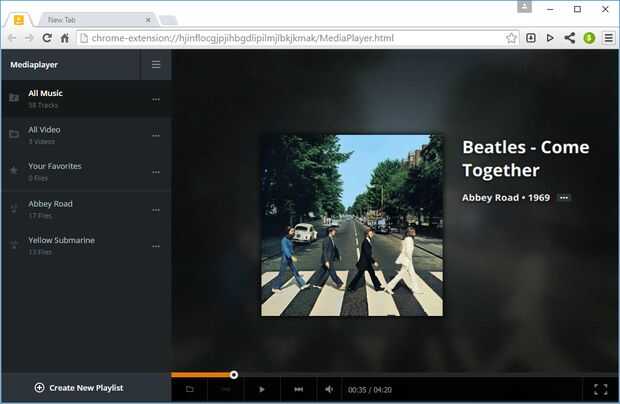Open the Chrome main menu

(609, 38)
